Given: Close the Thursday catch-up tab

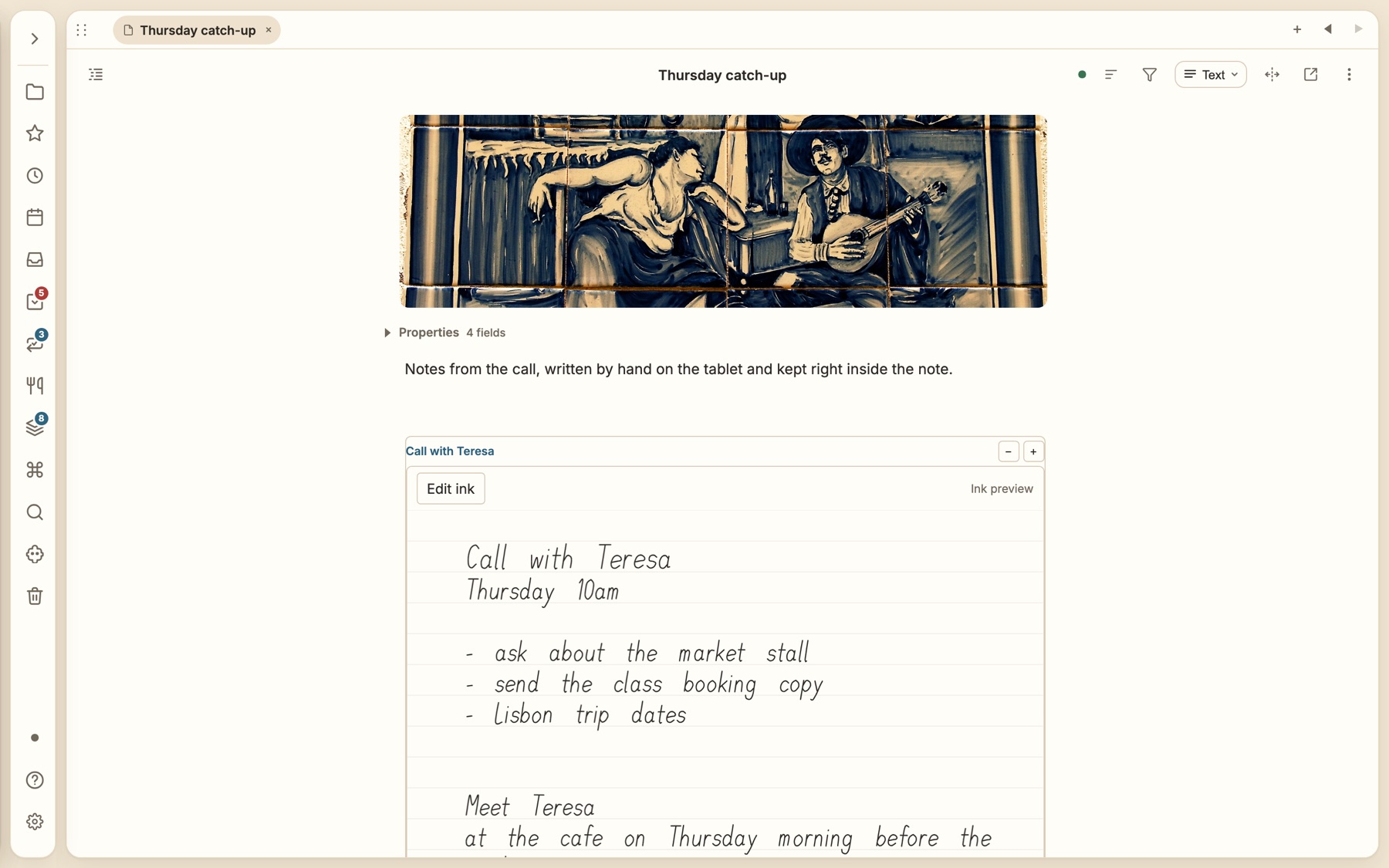Looking at the screenshot, I should (x=269, y=30).
